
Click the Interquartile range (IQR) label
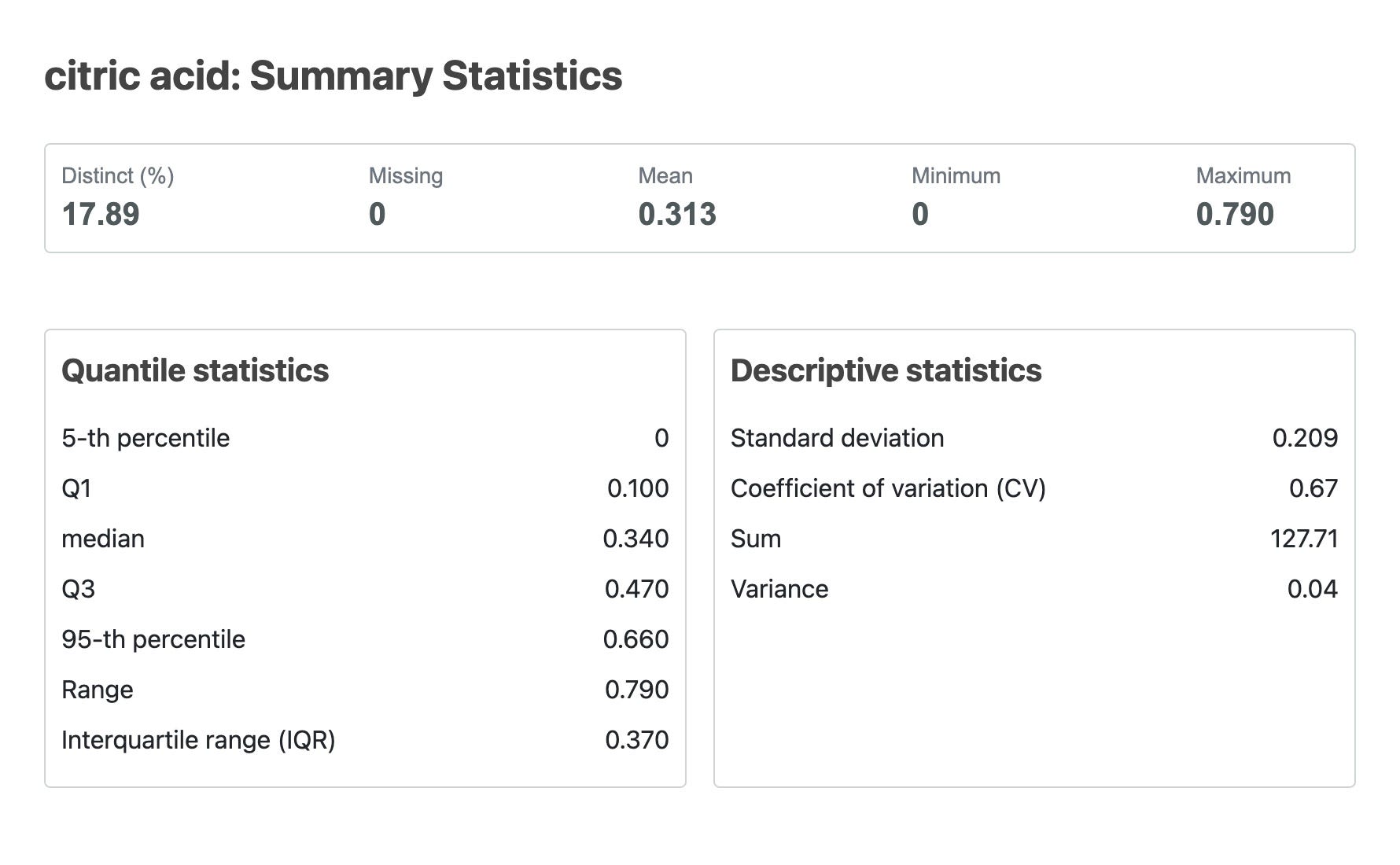(198, 740)
